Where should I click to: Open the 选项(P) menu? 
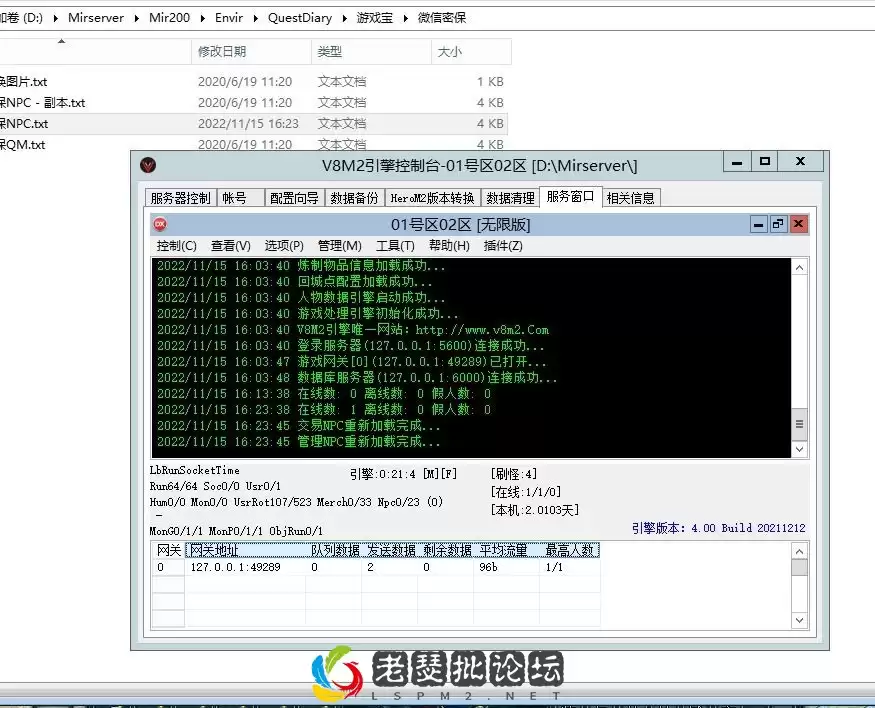click(x=284, y=246)
